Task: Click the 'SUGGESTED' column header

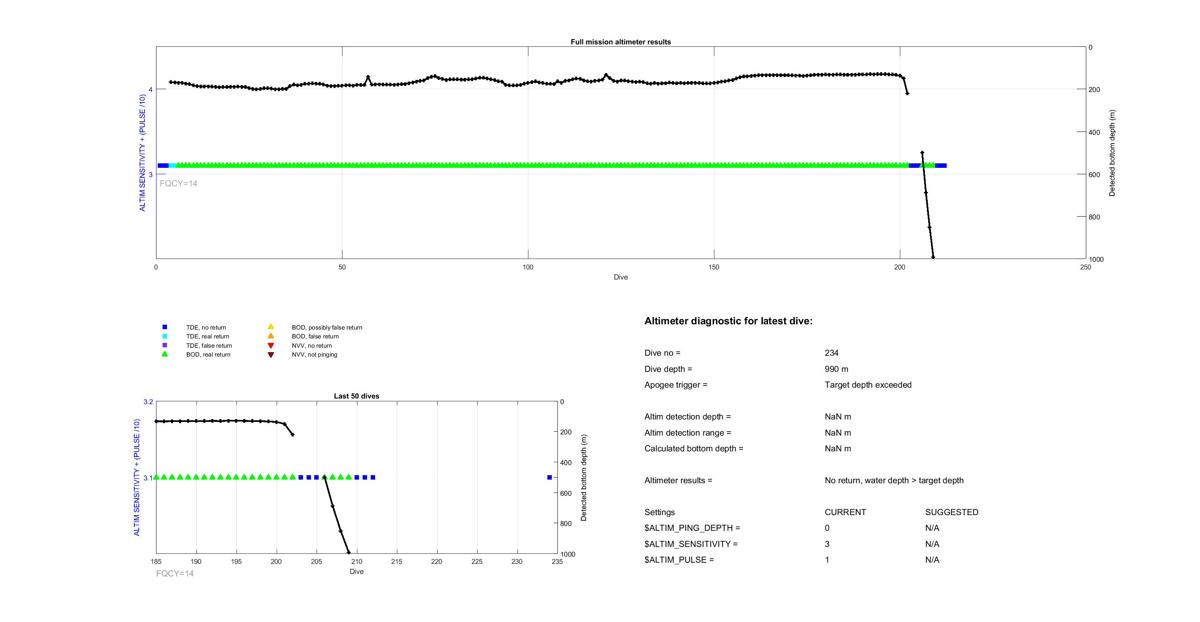Action: pos(951,512)
